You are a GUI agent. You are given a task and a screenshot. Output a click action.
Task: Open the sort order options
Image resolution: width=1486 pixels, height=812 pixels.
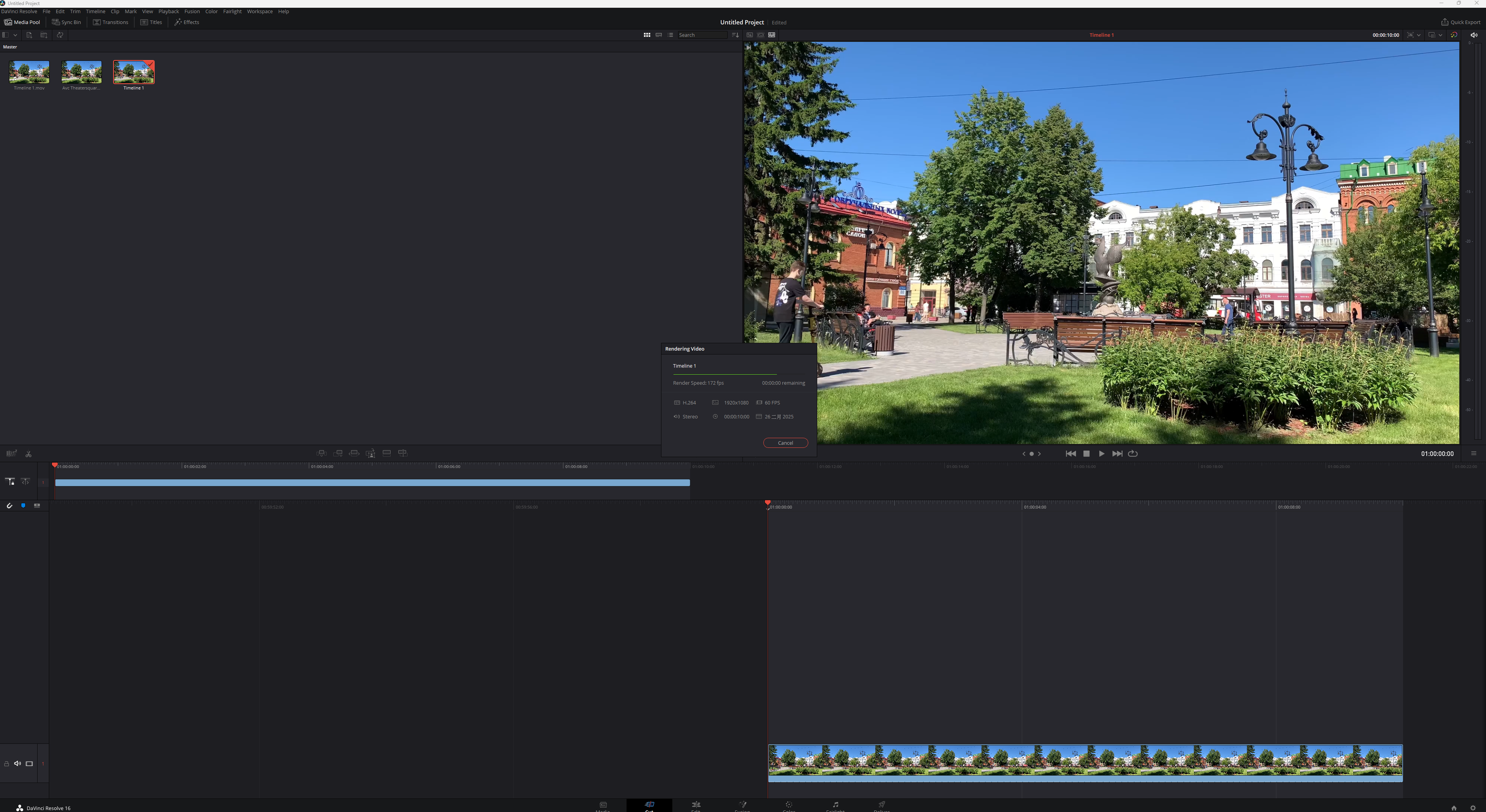[x=735, y=35]
